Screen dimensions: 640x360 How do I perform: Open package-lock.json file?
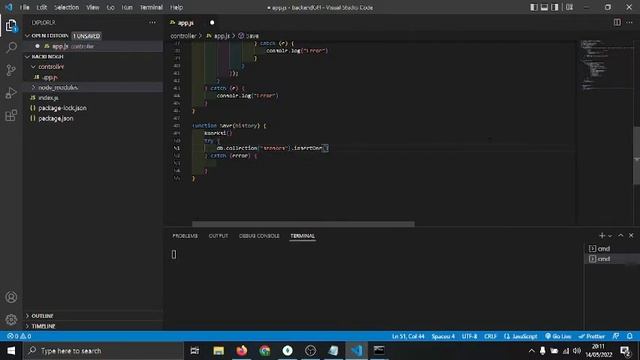[93, 108]
